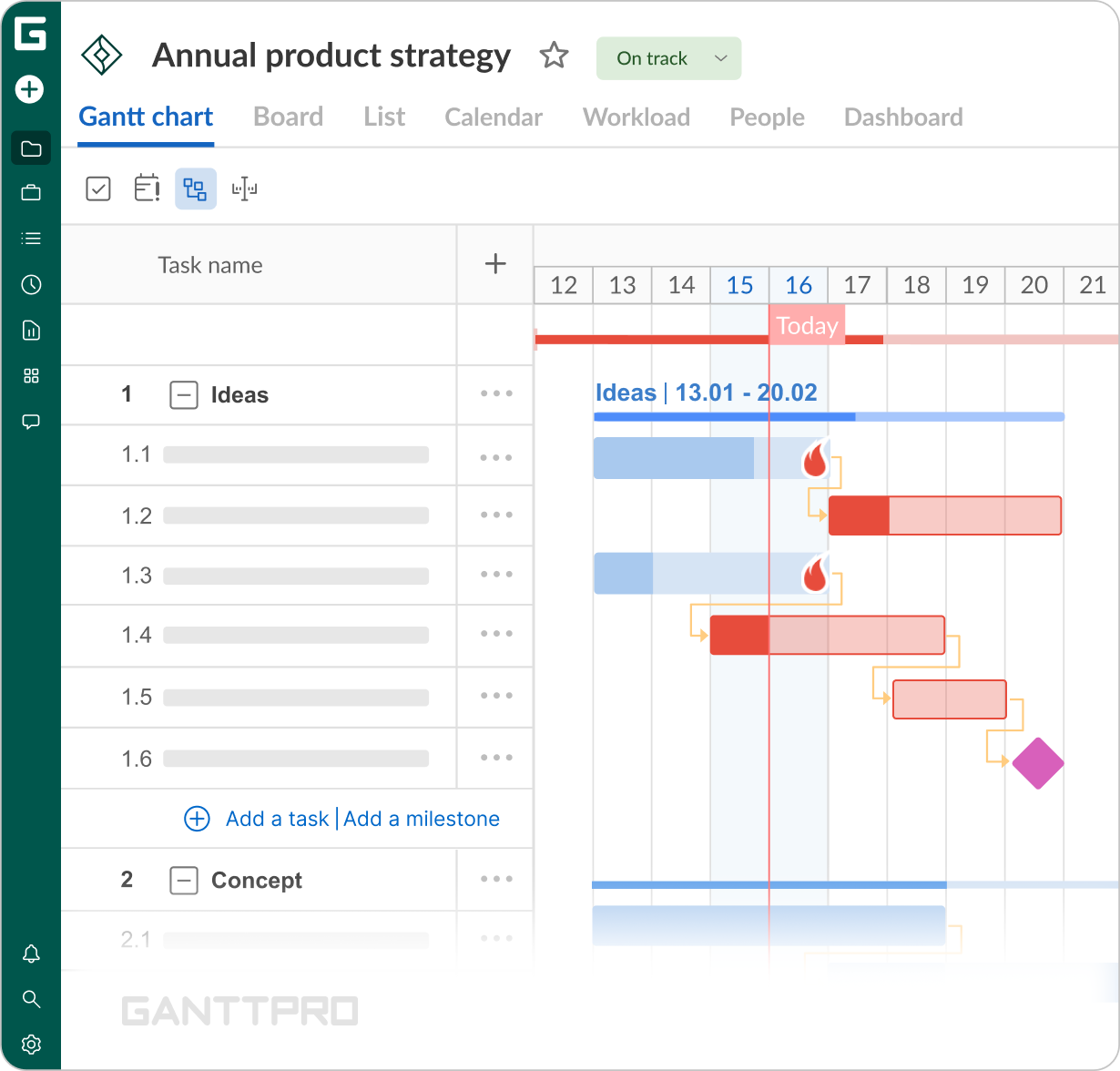Screen dimensions: 1120x1071
Task: Click the pink milestone diamond on timeline
Action: 1038,763
